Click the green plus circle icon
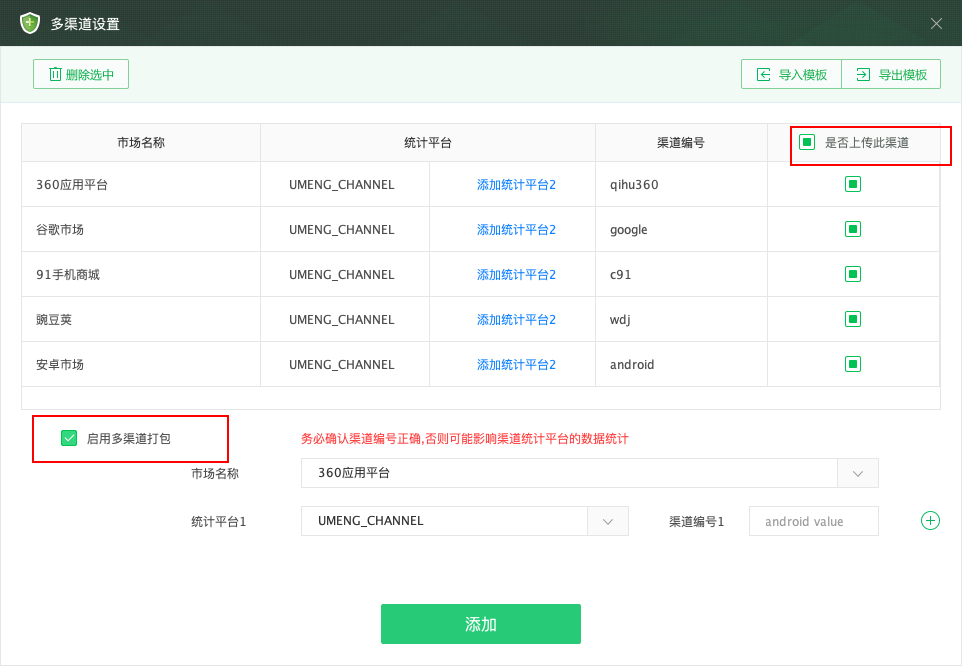The height and width of the screenshot is (666, 962). (930, 521)
